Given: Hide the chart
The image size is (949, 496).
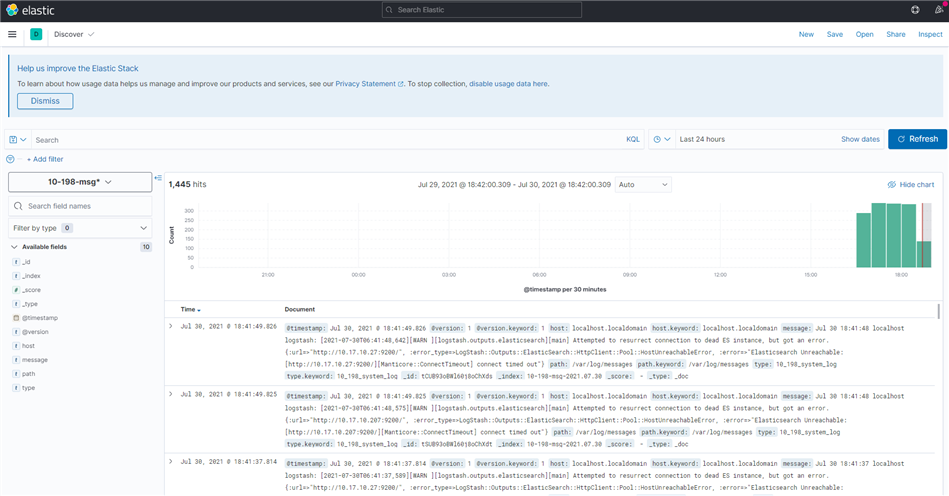Looking at the screenshot, I should pyautogui.click(x=911, y=184).
